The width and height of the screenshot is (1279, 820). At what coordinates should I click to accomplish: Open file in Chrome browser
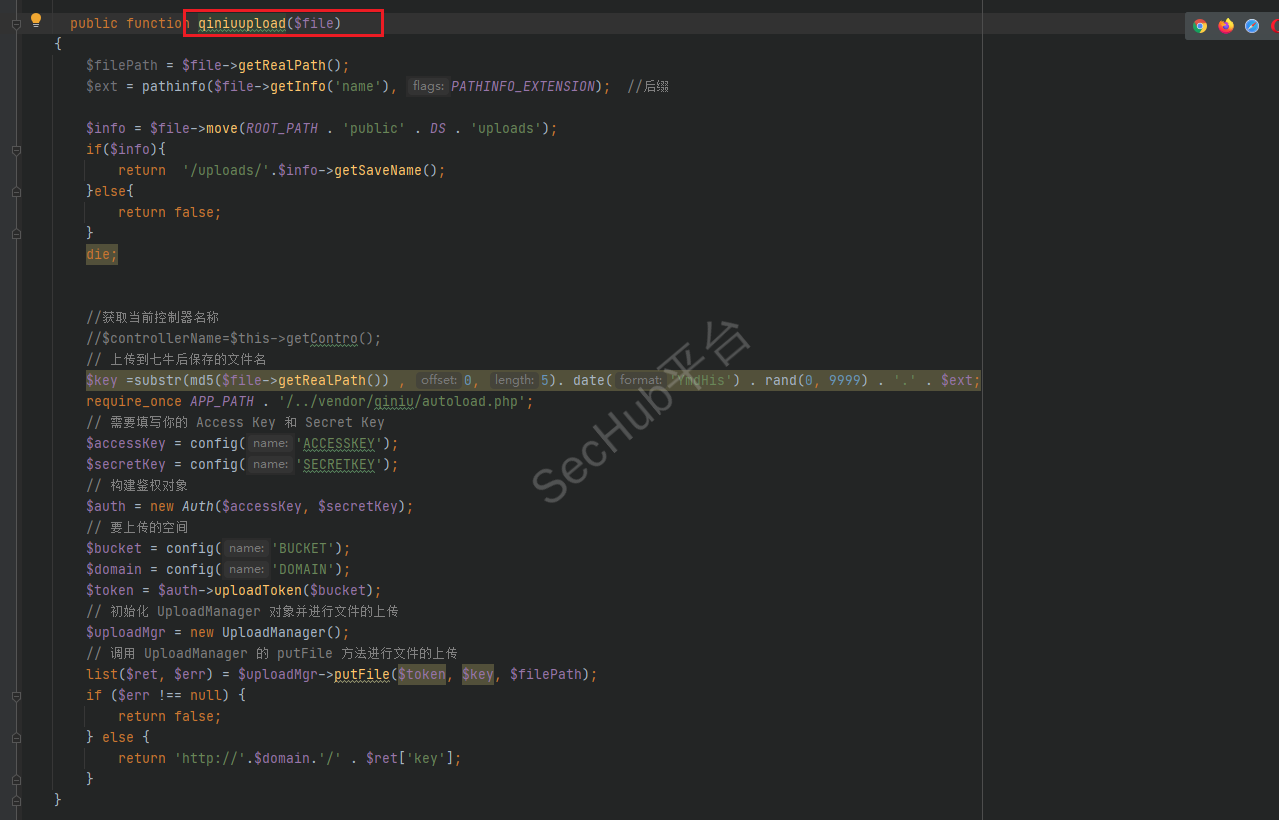pos(1200,26)
